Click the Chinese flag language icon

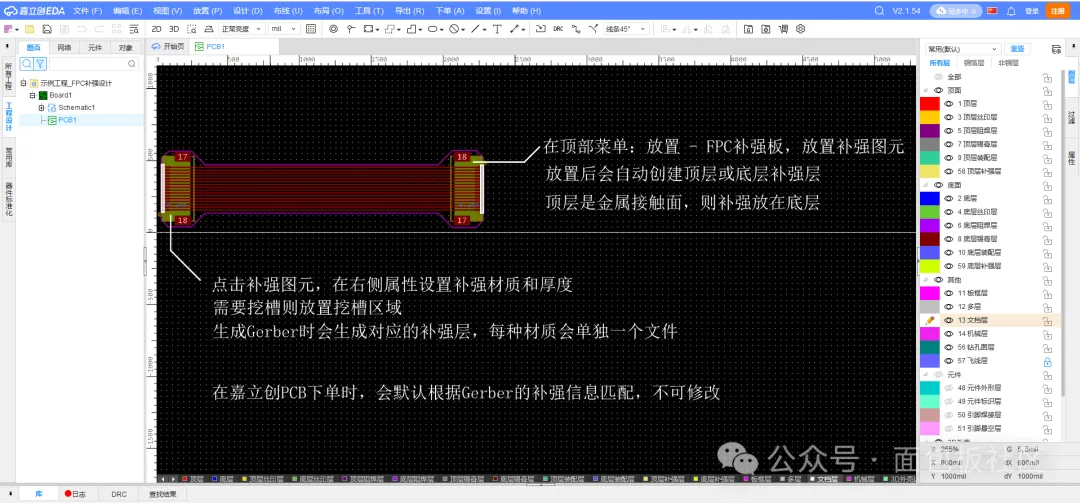[x=993, y=11]
